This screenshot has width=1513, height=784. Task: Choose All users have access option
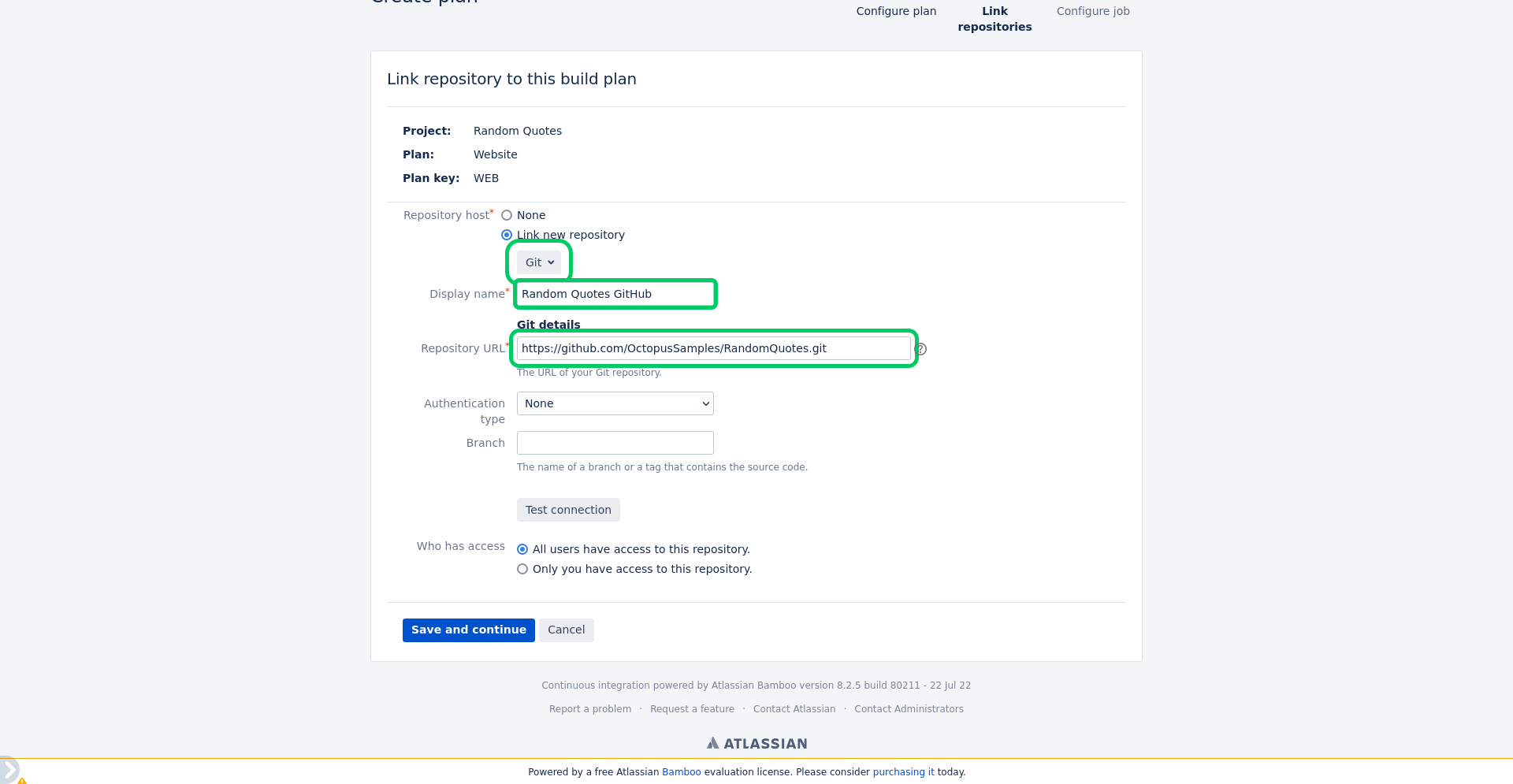coord(522,549)
